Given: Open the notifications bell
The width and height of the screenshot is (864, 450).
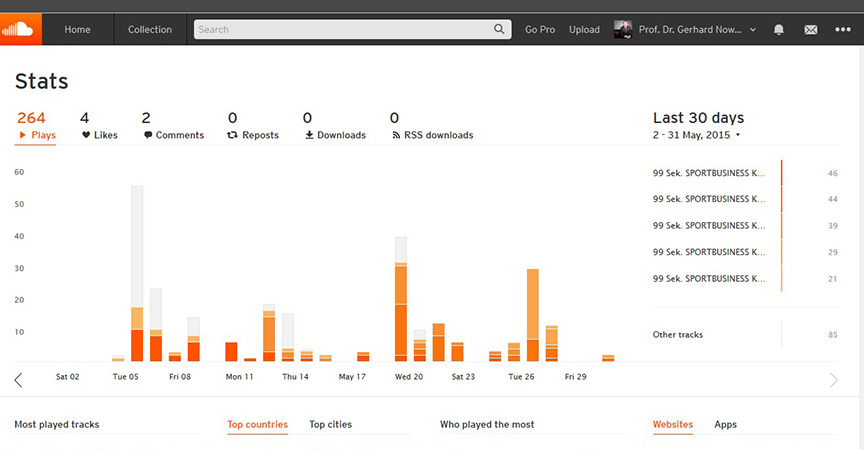Looking at the screenshot, I should 779,30.
